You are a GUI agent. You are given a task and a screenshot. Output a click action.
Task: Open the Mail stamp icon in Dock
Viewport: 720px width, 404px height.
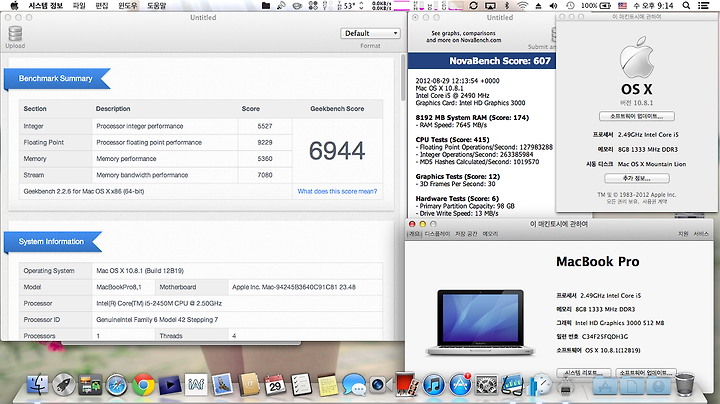point(223,385)
